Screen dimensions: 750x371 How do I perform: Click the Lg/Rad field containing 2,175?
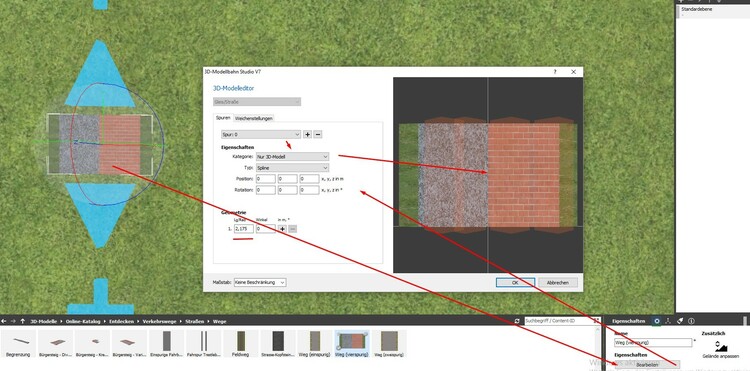(x=244, y=229)
